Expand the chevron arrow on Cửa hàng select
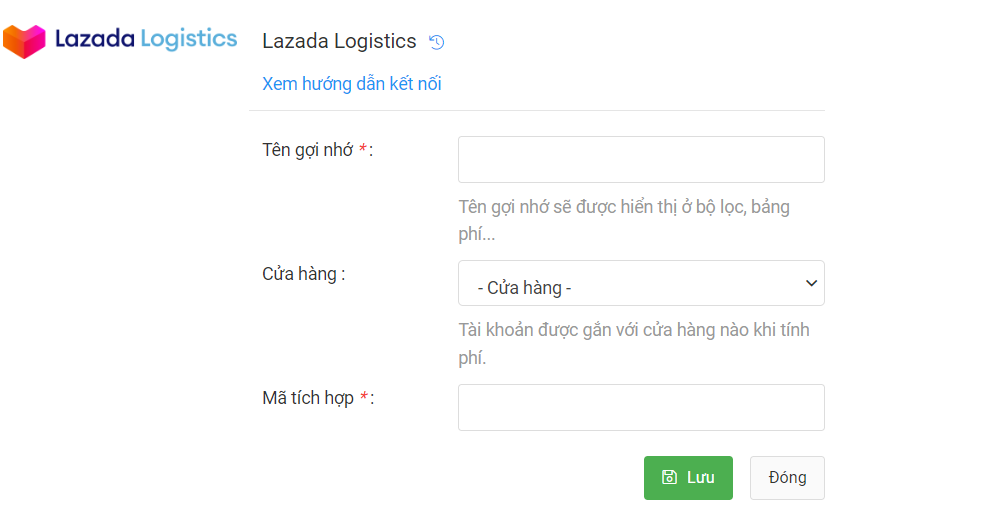 coord(811,284)
